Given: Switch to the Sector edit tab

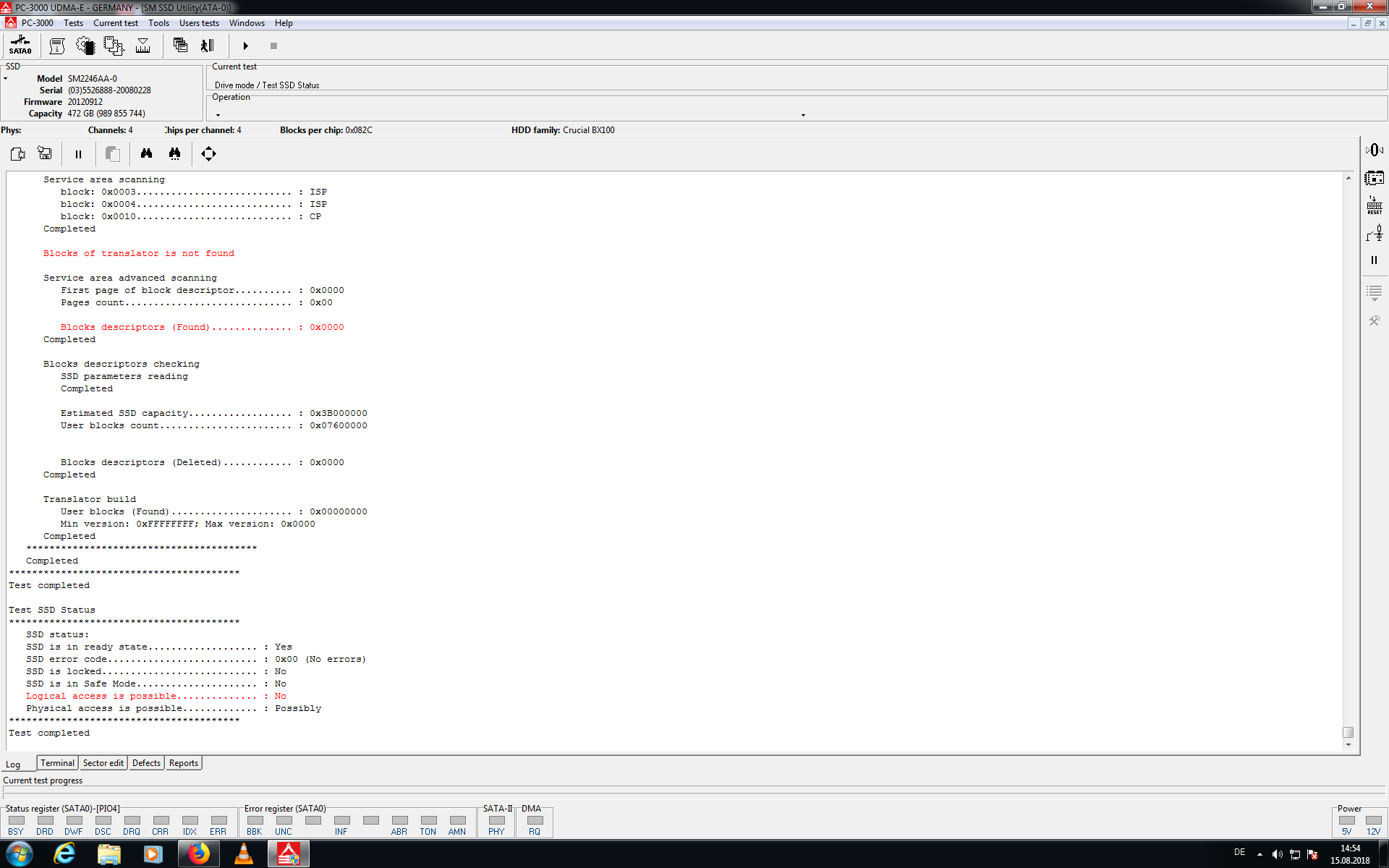Looking at the screenshot, I should pyautogui.click(x=103, y=763).
